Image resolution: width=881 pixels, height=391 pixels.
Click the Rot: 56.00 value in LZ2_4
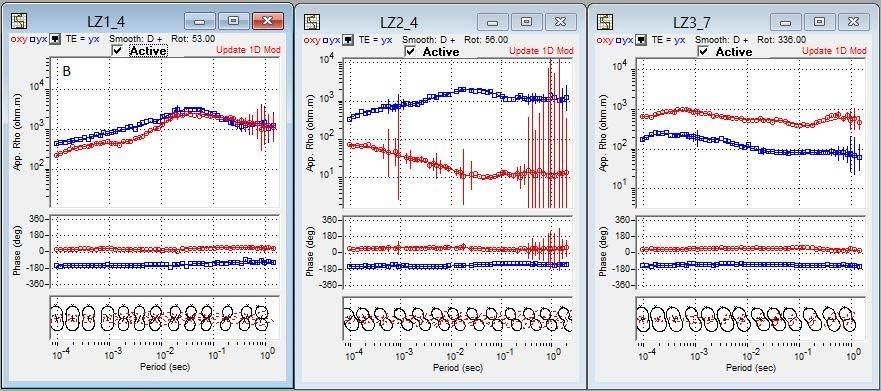click(x=487, y=40)
